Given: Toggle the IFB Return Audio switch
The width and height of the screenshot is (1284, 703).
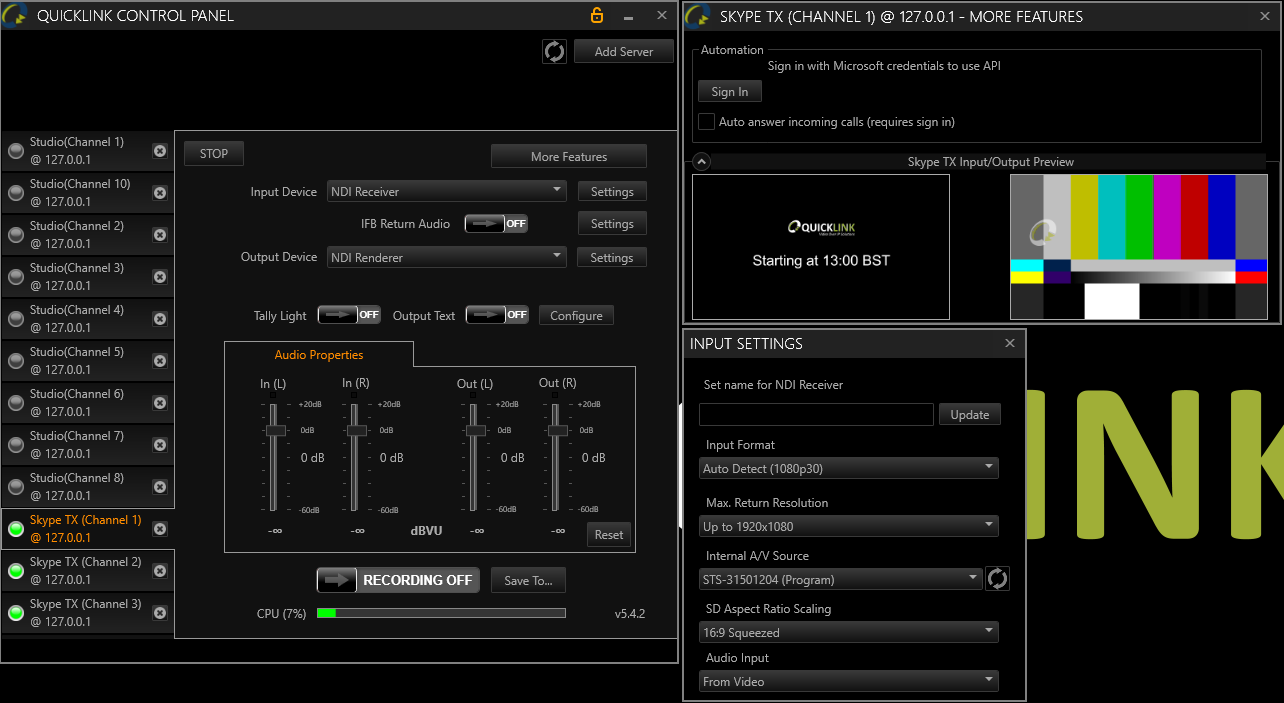Looking at the screenshot, I should coord(496,224).
